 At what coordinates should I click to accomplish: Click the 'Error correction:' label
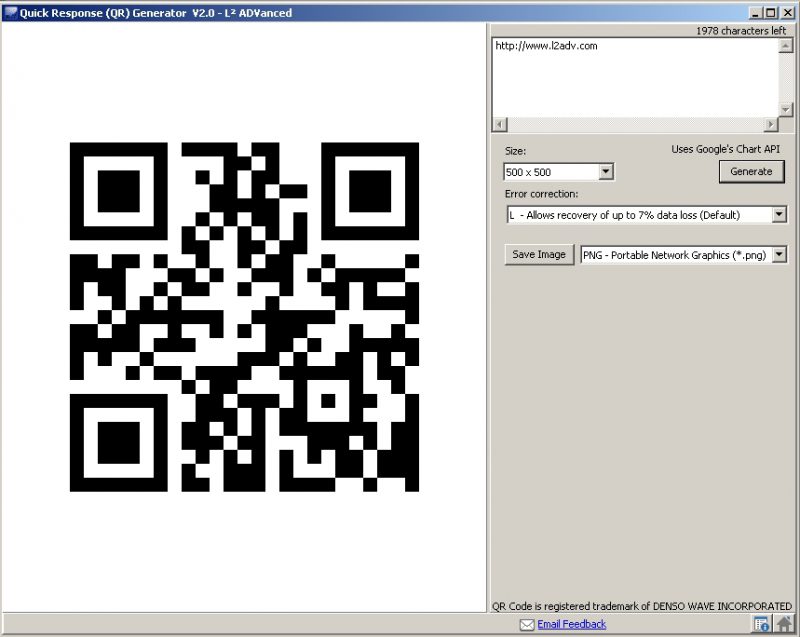pyautogui.click(x=541, y=194)
